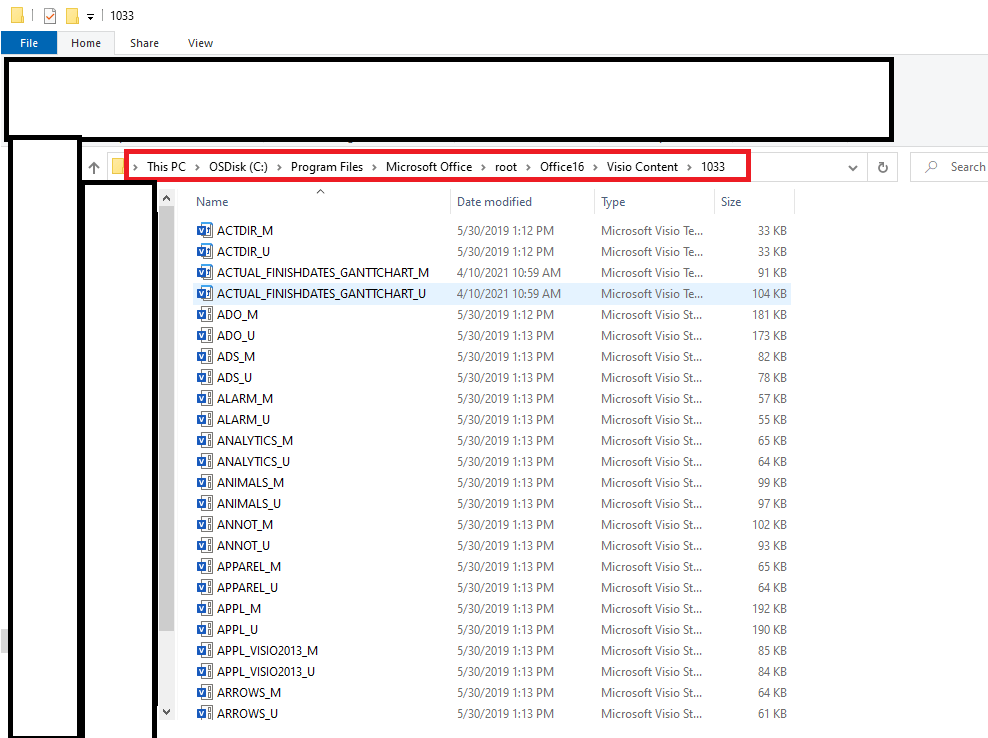This screenshot has width=988, height=738.
Task: Select the ACTDIR_M file icon
Action: [204, 231]
